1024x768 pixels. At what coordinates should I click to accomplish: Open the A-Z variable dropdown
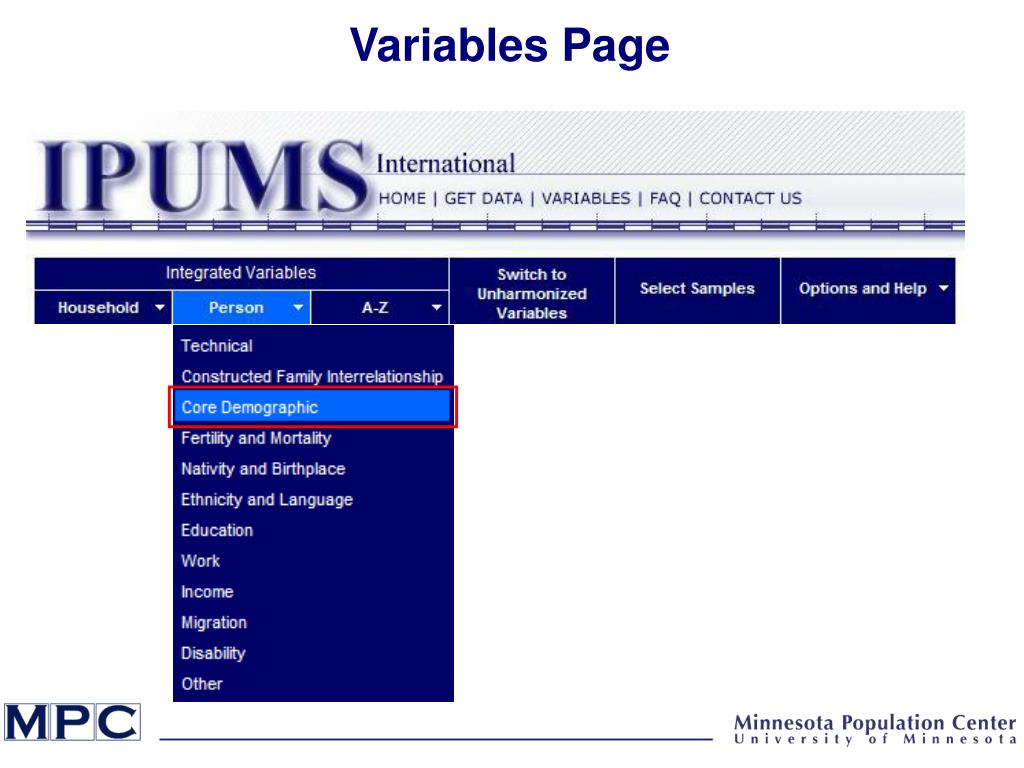coord(380,308)
